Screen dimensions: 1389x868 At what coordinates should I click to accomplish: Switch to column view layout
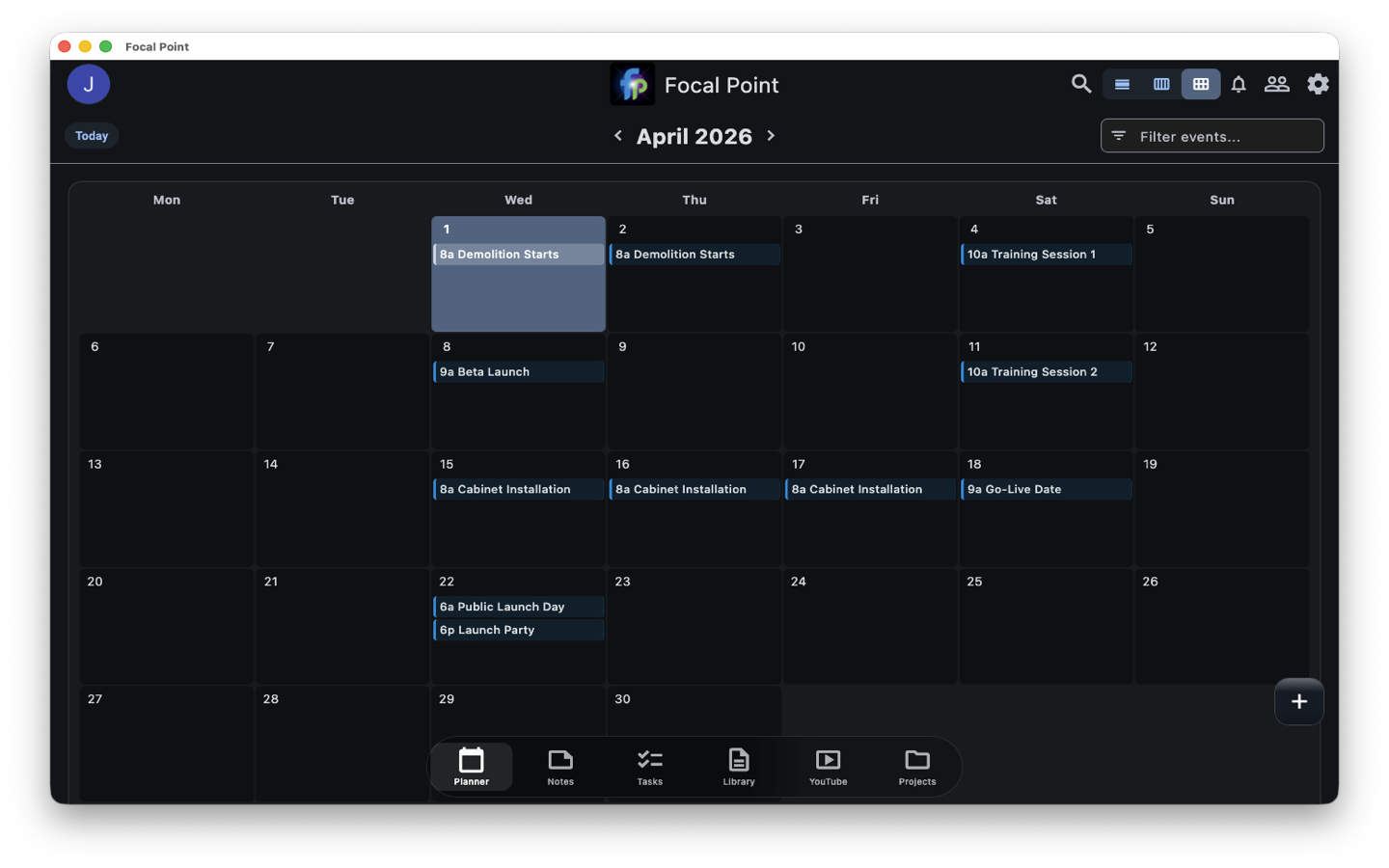pos(1160,84)
